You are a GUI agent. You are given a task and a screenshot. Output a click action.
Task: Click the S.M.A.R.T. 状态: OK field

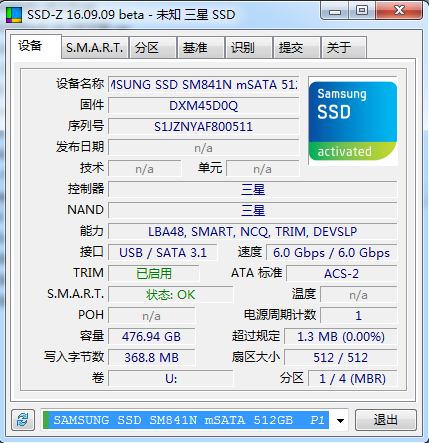(x=171, y=295)
